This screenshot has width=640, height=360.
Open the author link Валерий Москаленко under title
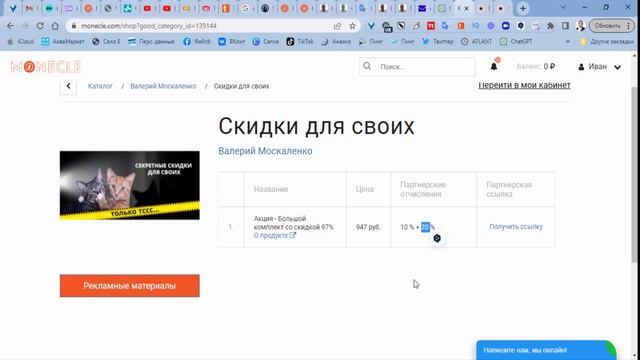[x=265, y=151]
